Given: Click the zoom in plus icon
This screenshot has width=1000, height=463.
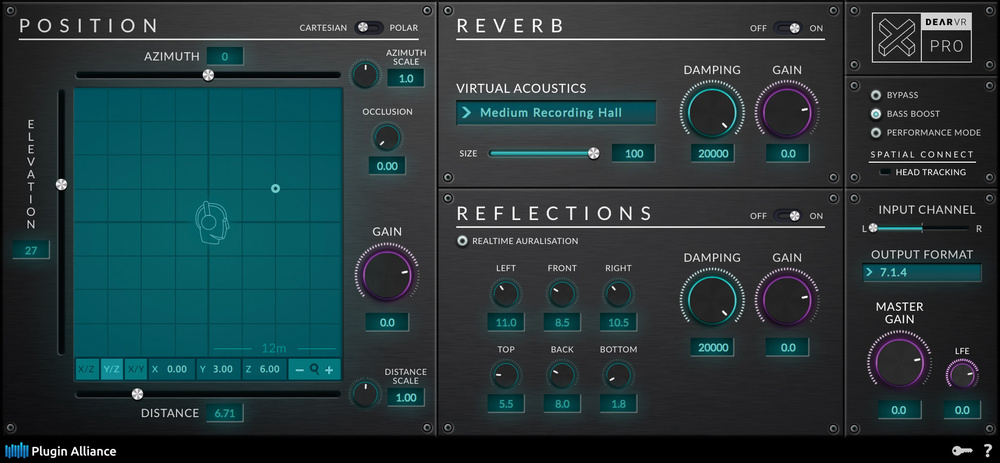Looking at the screenshot, I should [x=329, y=370].
